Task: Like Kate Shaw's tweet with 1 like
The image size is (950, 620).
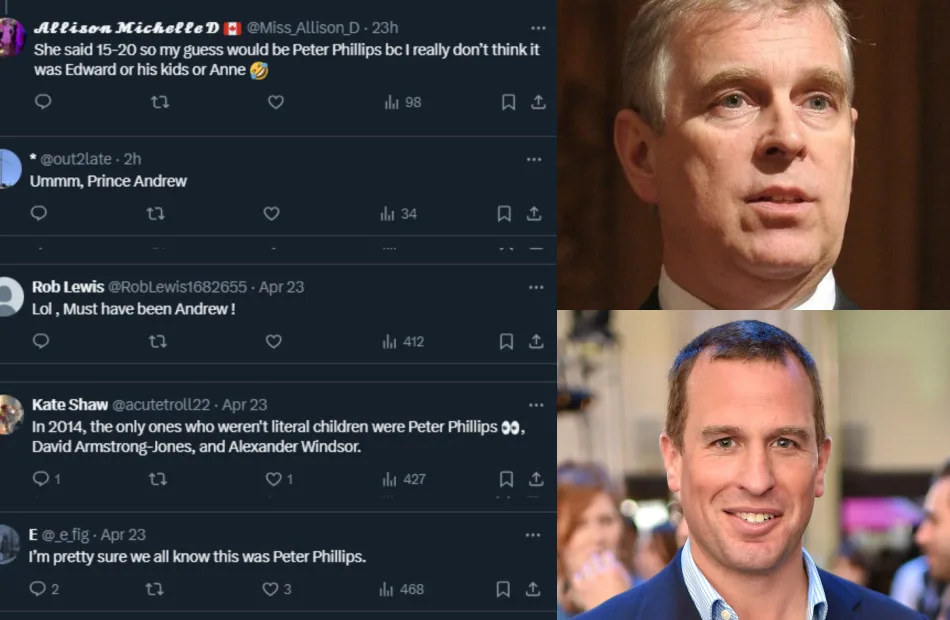Action: point(279,479)
